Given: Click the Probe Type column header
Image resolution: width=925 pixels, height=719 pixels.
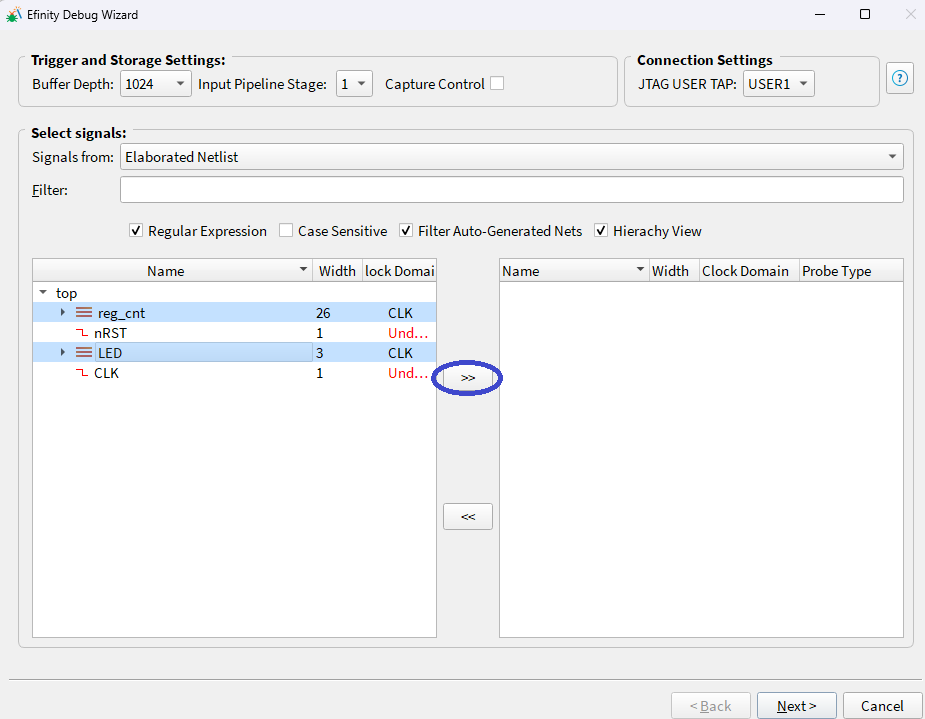Looking at the screenshot, I should [851, 271].
